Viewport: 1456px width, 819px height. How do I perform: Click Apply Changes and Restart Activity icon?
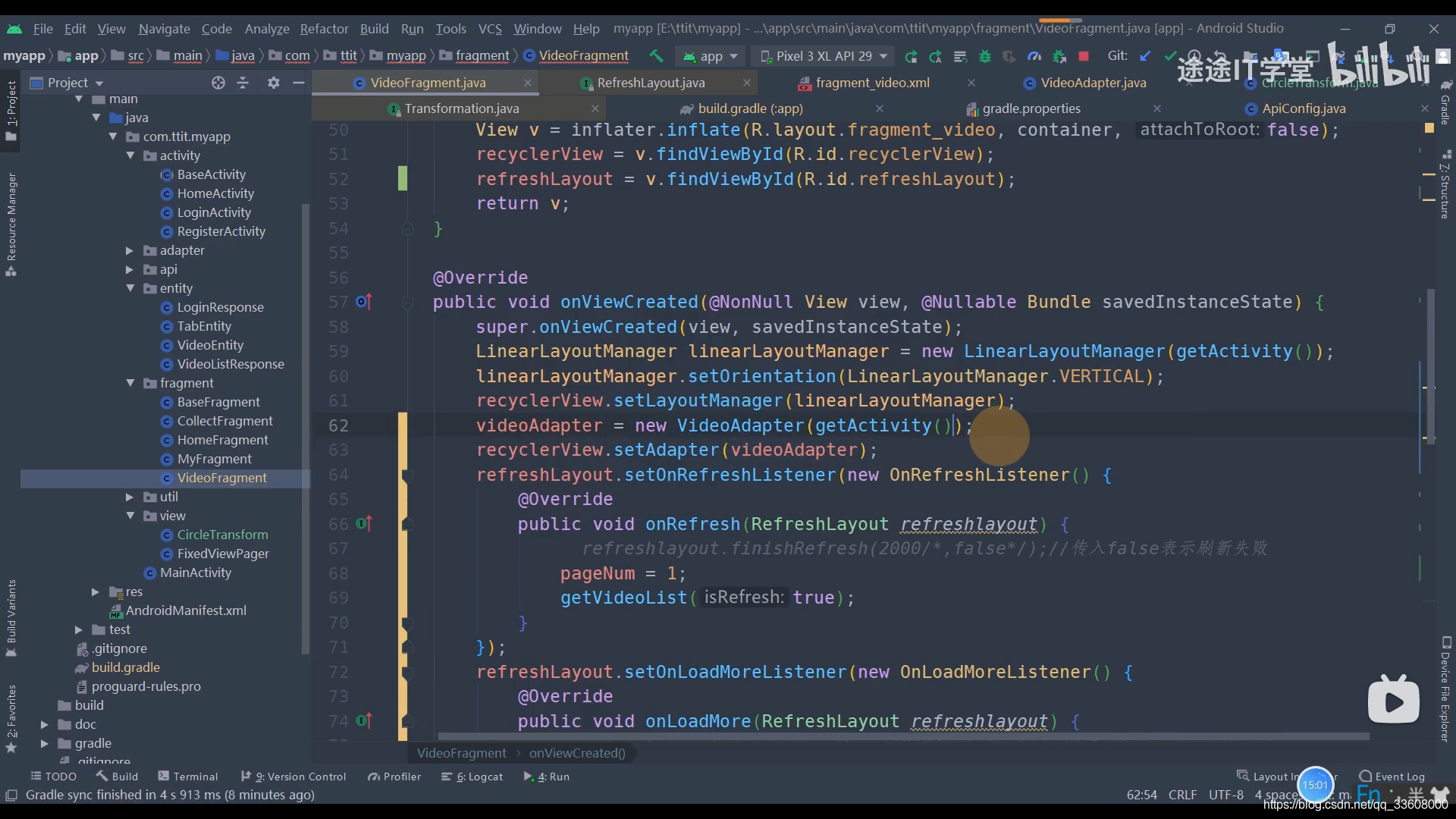[x=935, y=56]
